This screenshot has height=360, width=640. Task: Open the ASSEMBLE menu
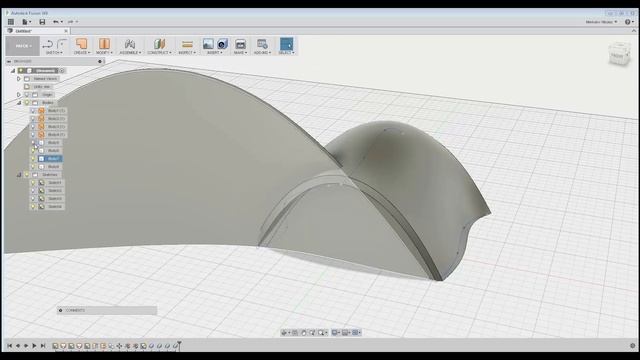tap(130, 53)
